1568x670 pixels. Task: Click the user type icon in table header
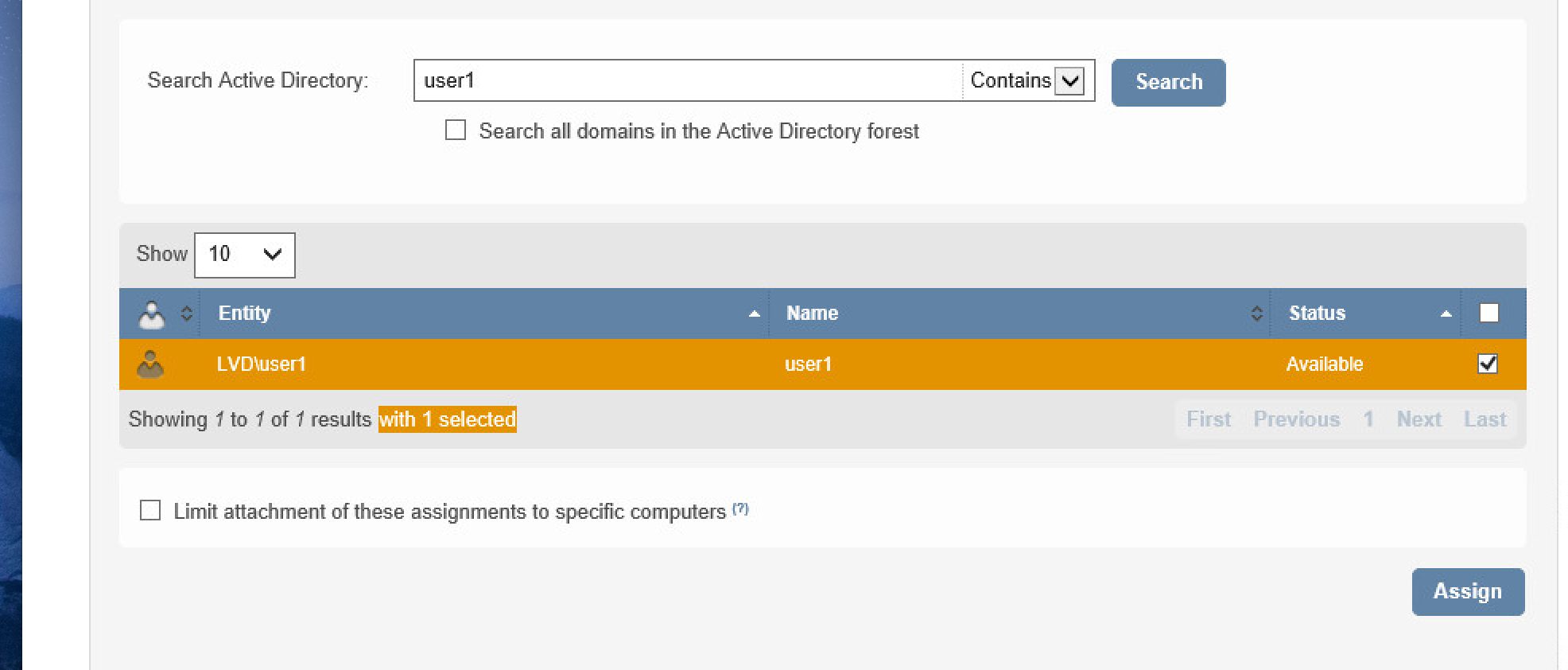(x=151, y=314)
